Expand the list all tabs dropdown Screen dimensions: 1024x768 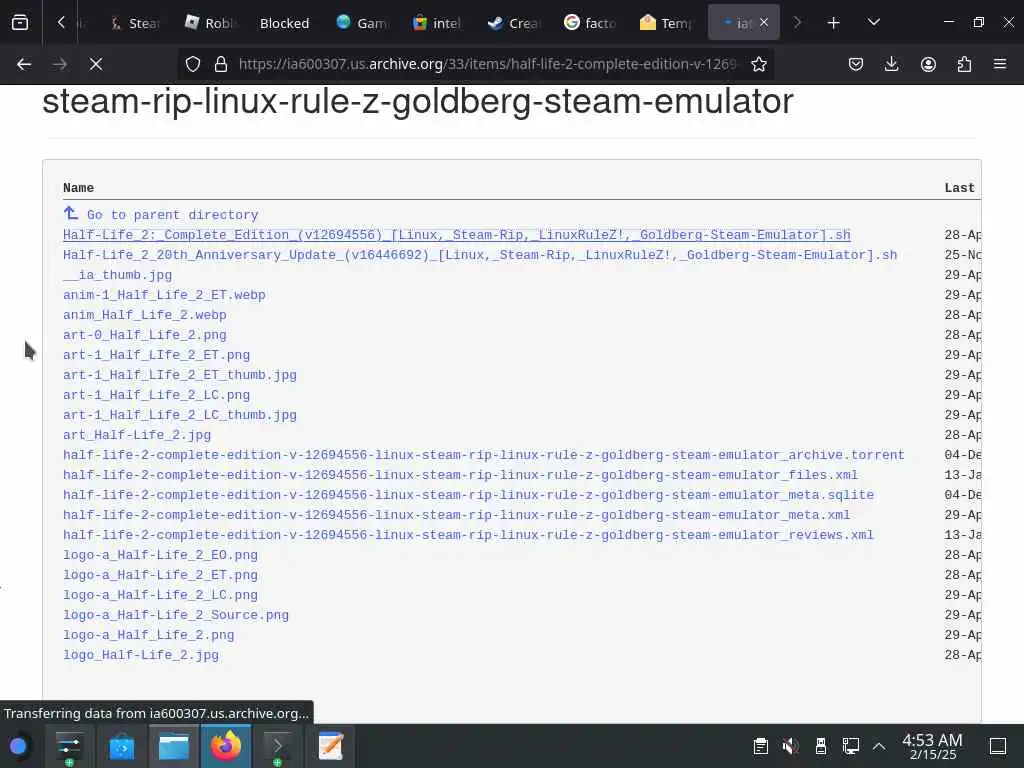point(874,23)
